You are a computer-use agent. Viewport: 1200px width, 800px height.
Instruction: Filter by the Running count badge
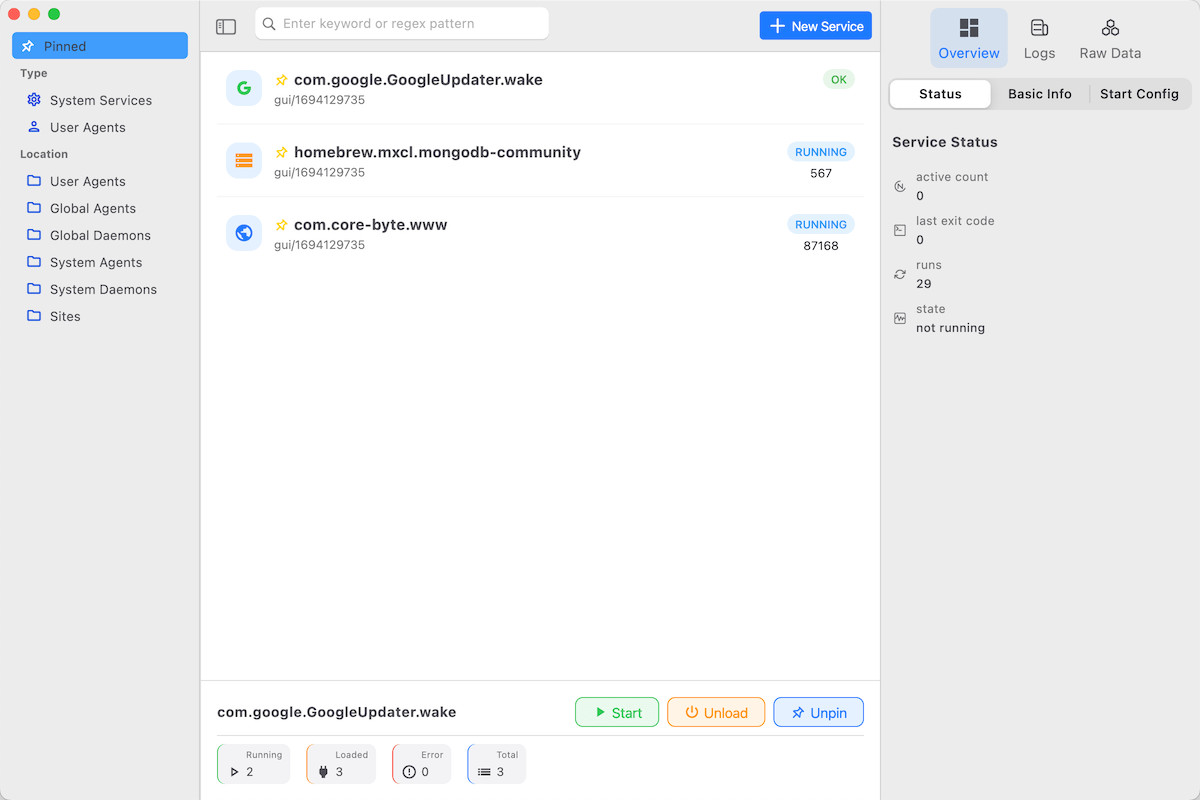253,764
